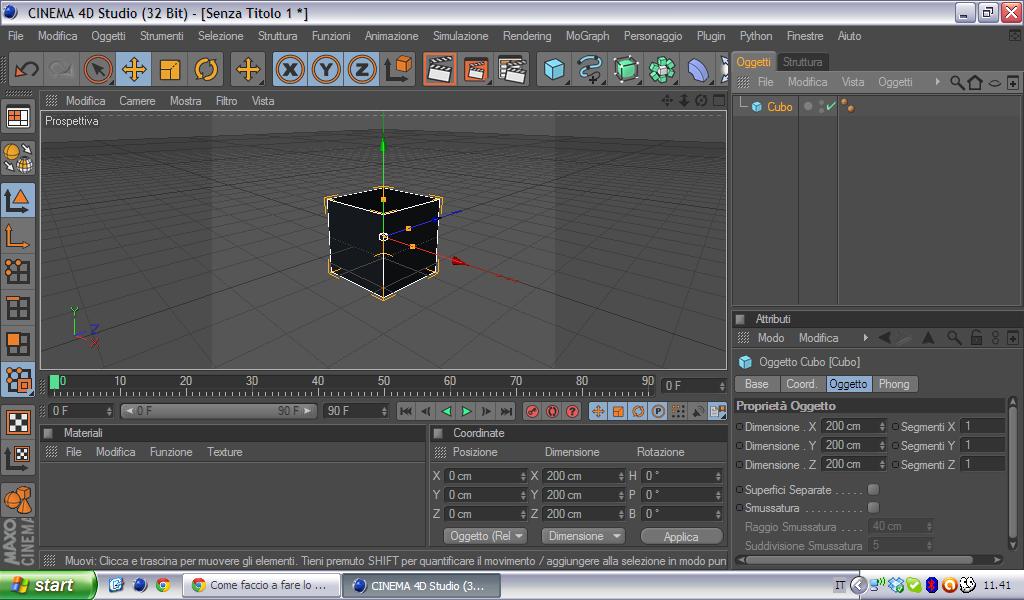Open the Oggetto (Rel) dropdown

tap(486, 536)
